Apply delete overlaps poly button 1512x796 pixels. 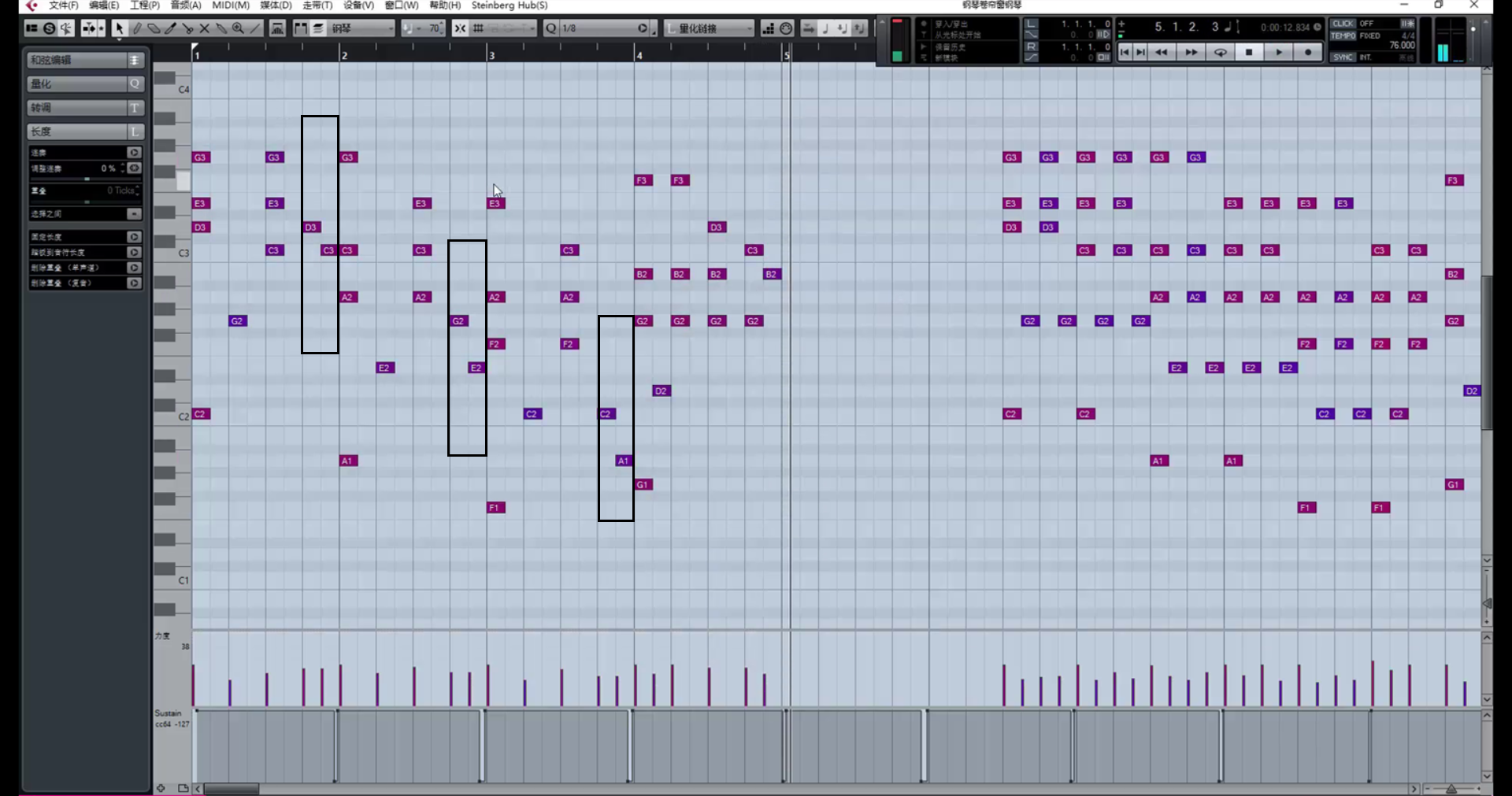[x=134, y=283]
